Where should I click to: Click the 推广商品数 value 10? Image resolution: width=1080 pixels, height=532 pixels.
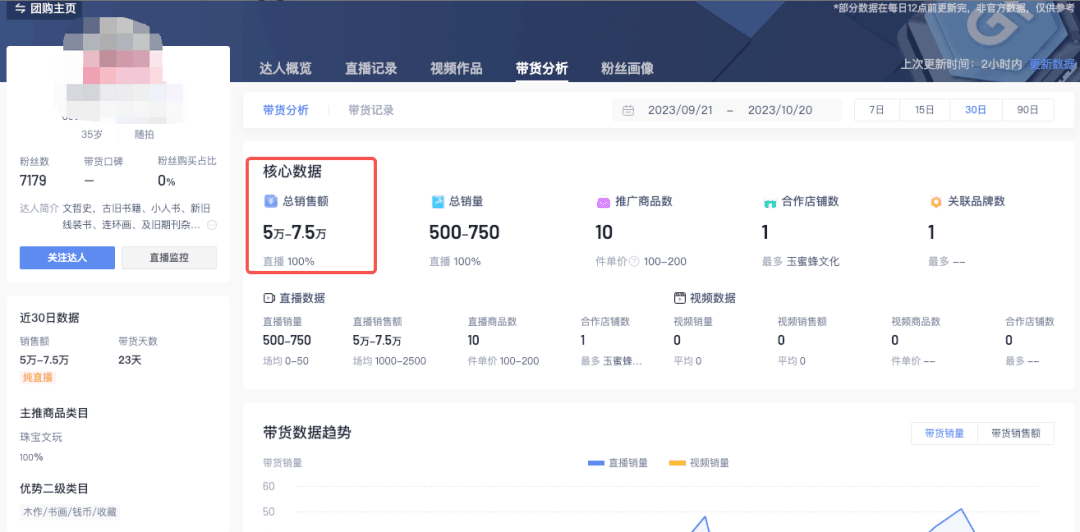coord(604,233)
